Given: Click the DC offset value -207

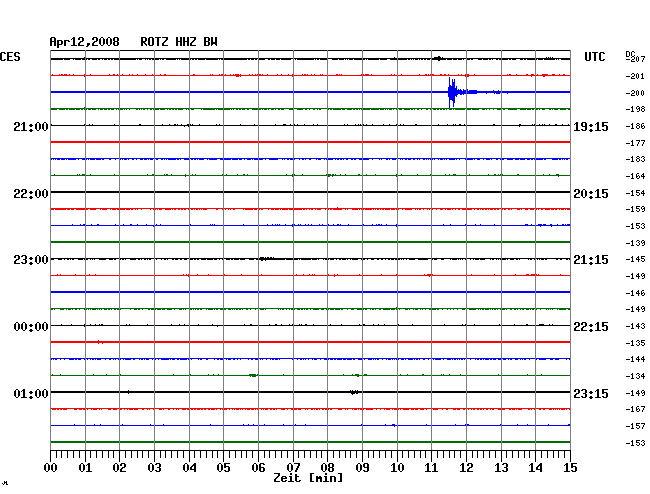Looking at the screenshot, I should click(636, 59).
